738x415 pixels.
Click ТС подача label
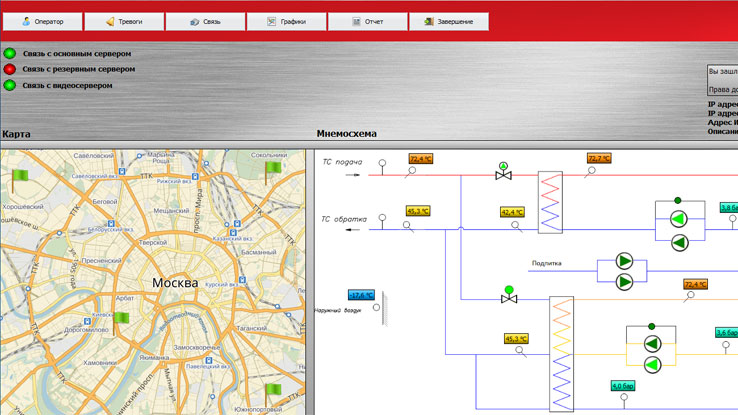342,162
